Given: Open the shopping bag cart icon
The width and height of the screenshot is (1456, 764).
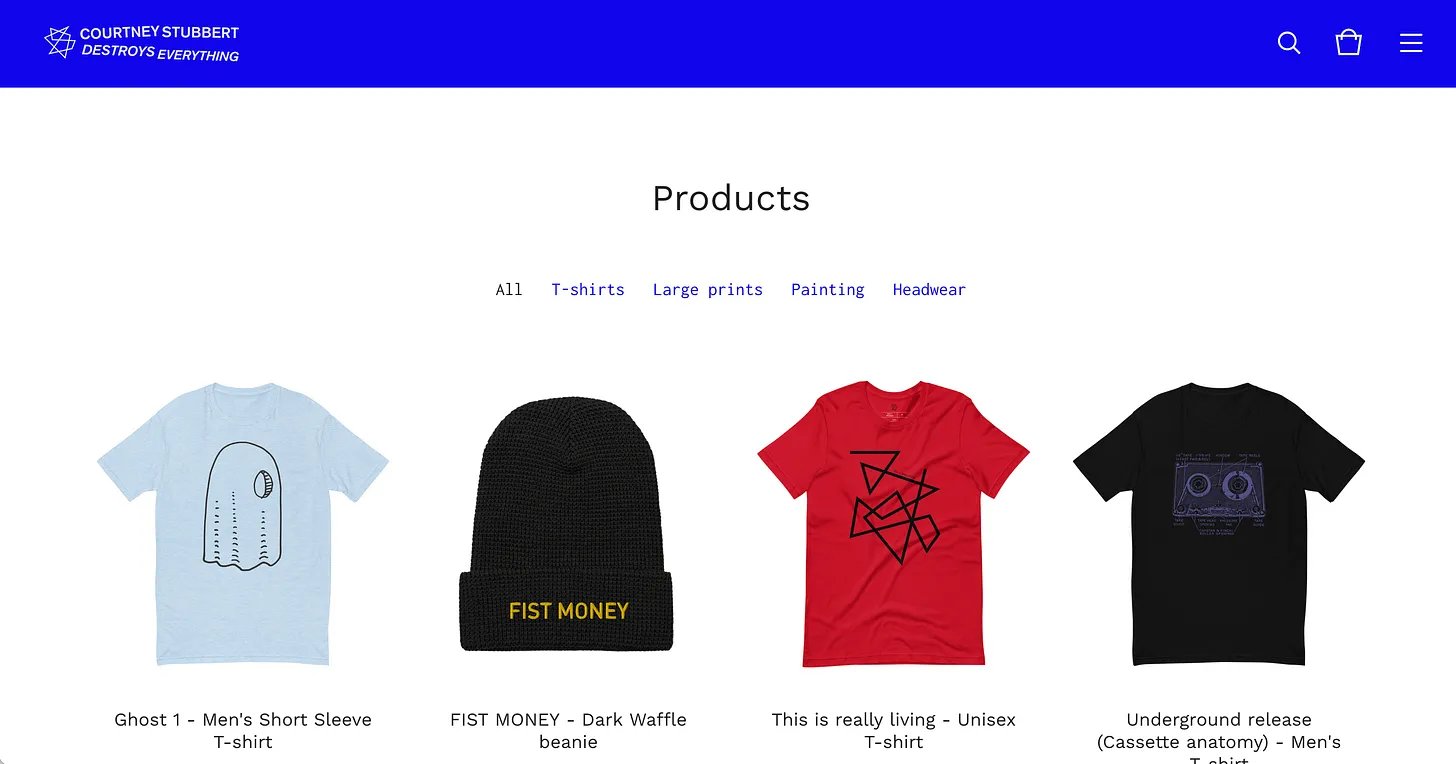Looking at the screenshot, I should 1349,42.
